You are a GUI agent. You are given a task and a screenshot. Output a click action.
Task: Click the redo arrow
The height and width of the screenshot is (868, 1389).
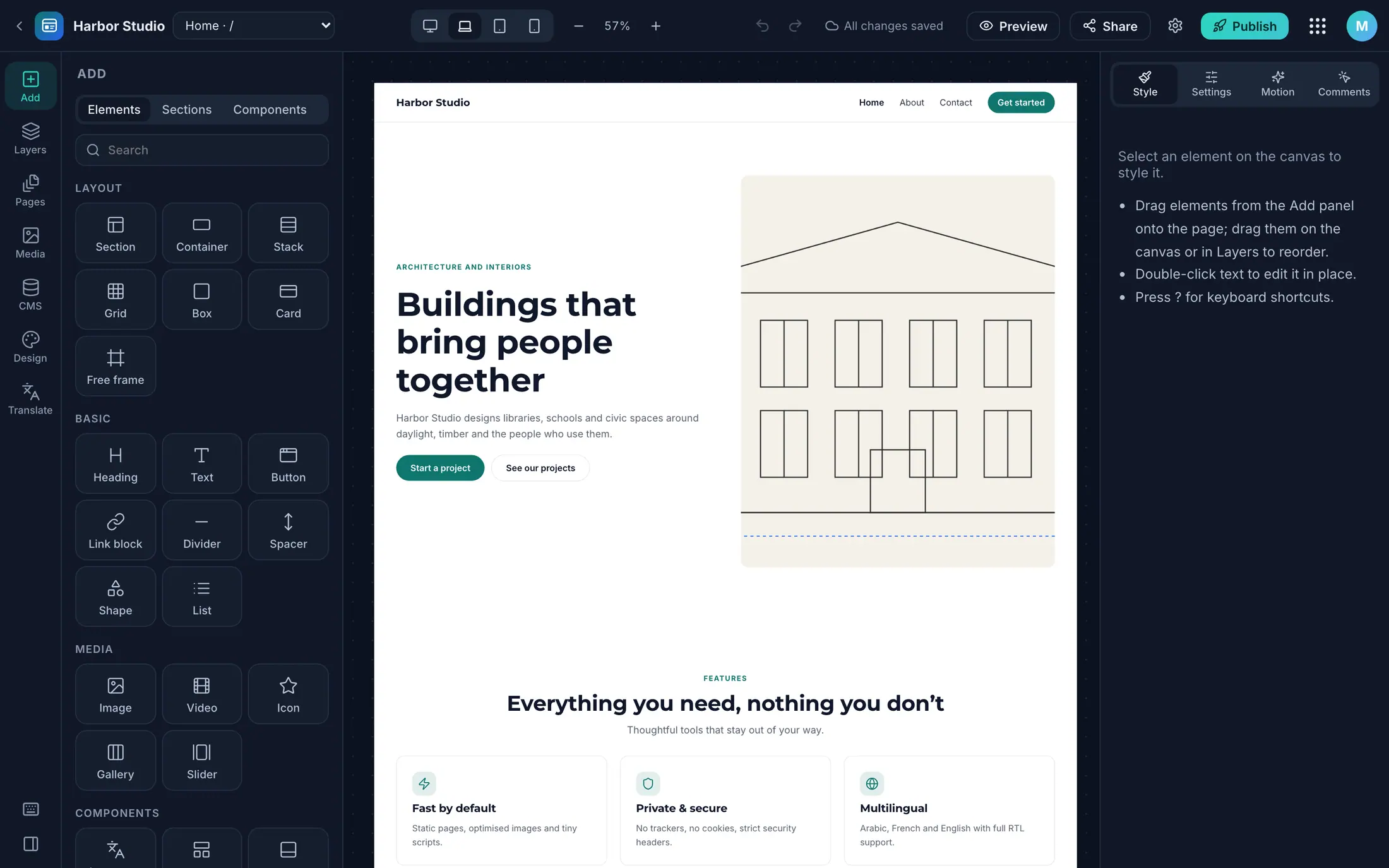795,26
